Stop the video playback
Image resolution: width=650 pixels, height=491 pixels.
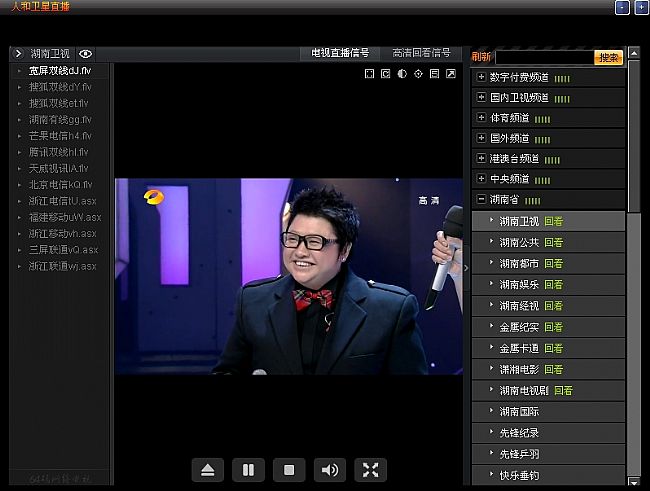coord(289,470)
